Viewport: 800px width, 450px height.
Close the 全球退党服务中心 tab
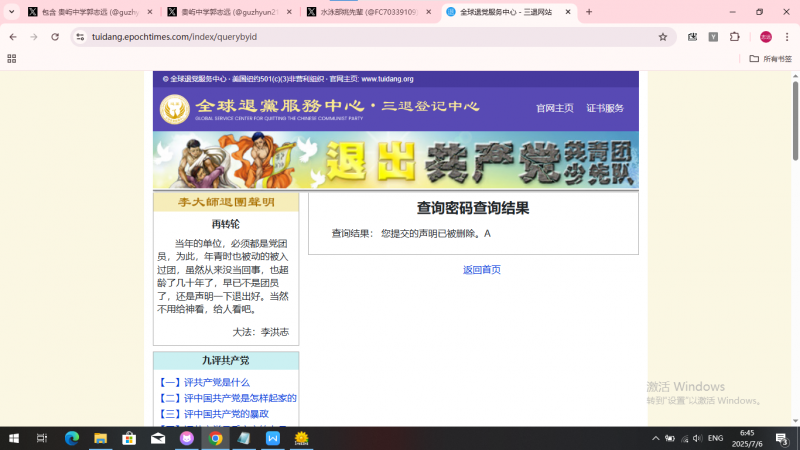568,12
